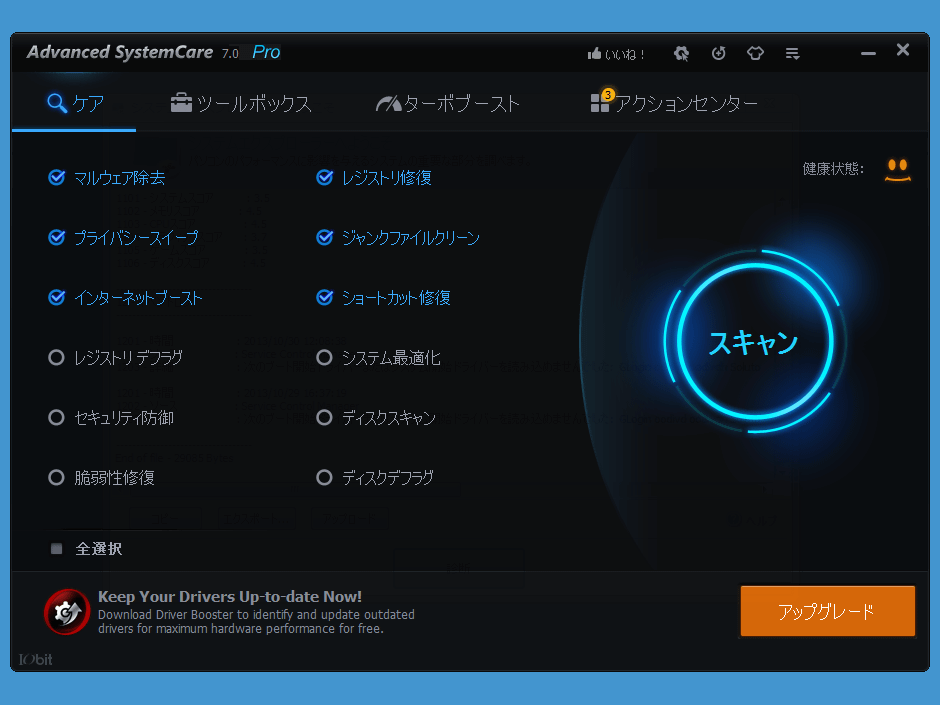Open the more options menu icon

coord(793,54)
